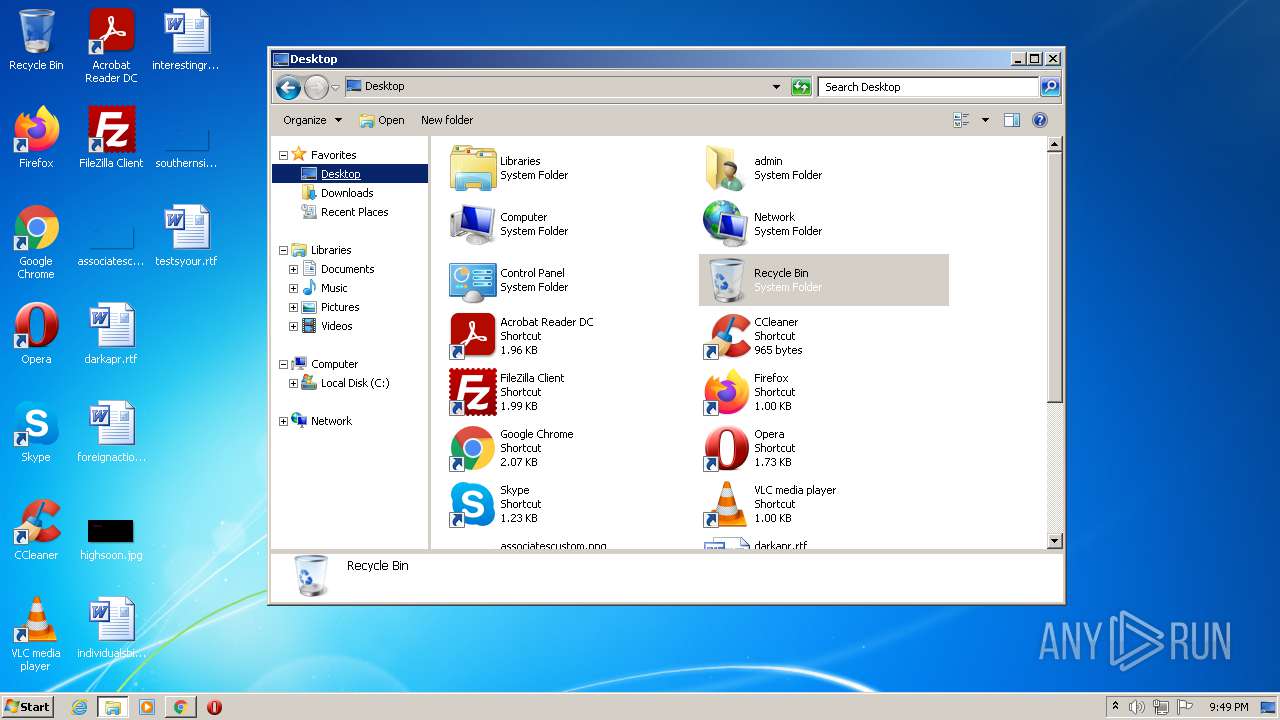Click the Refresh button beside address bar
The image size is (1280, 720).
click(x=801, y=87)
